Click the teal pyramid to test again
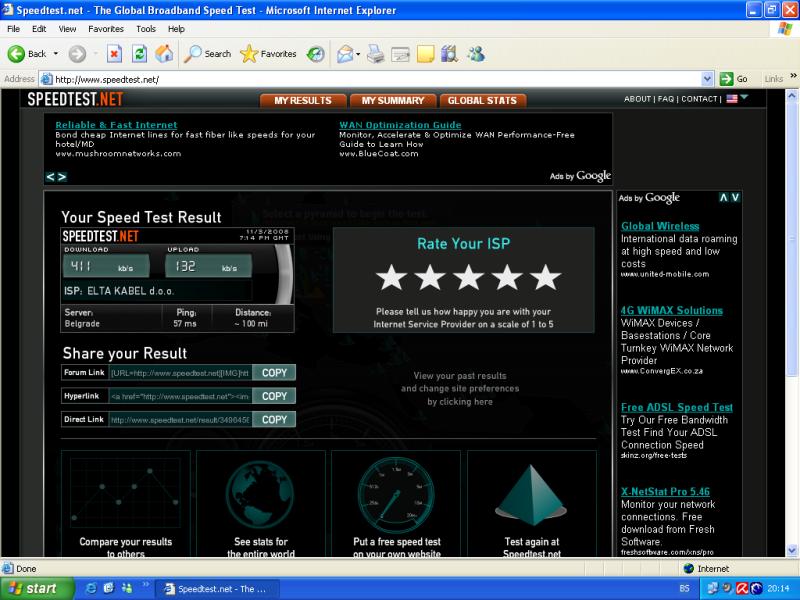 531,494
